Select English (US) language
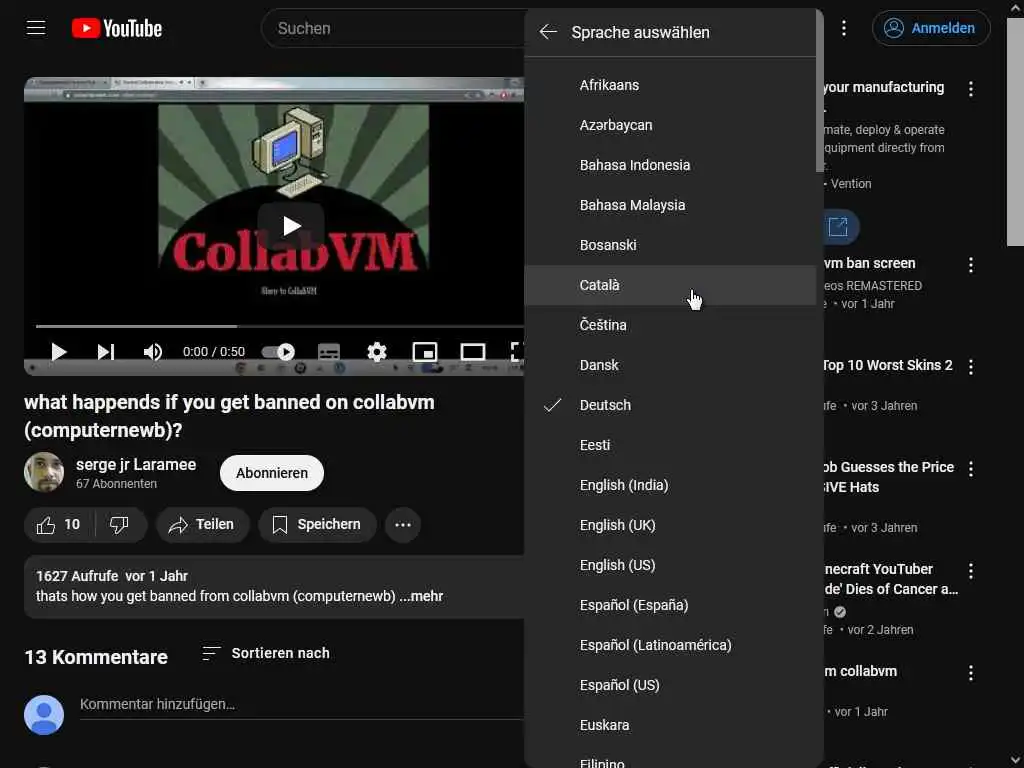The height and width of the screenshot is (768, 1024). (x=670, y=565)
